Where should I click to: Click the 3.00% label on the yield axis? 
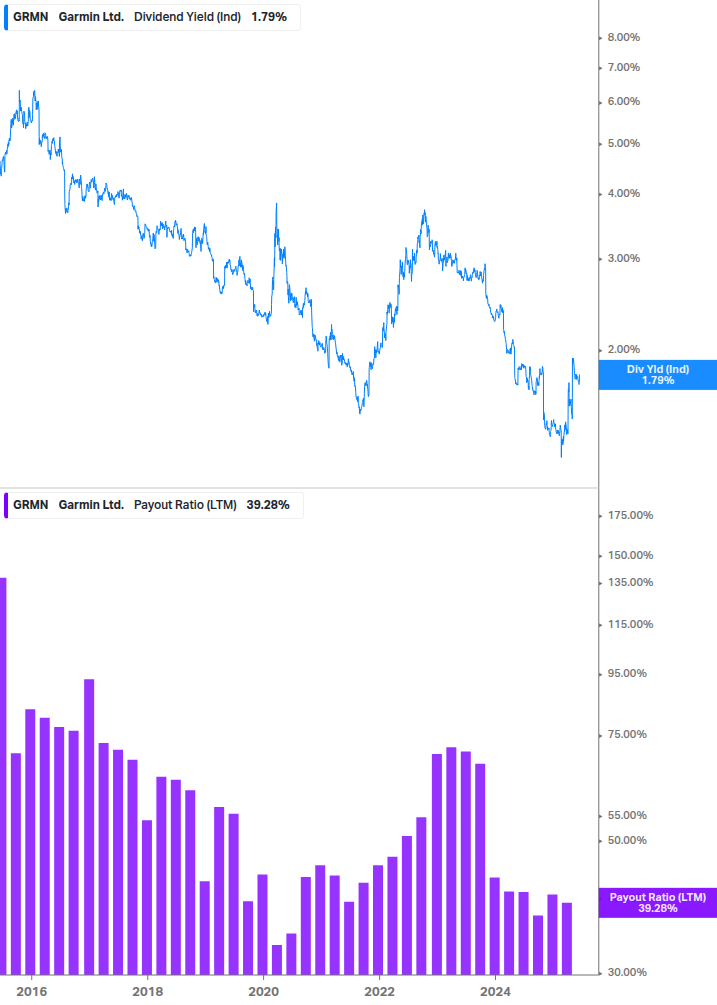coord(623,258)
